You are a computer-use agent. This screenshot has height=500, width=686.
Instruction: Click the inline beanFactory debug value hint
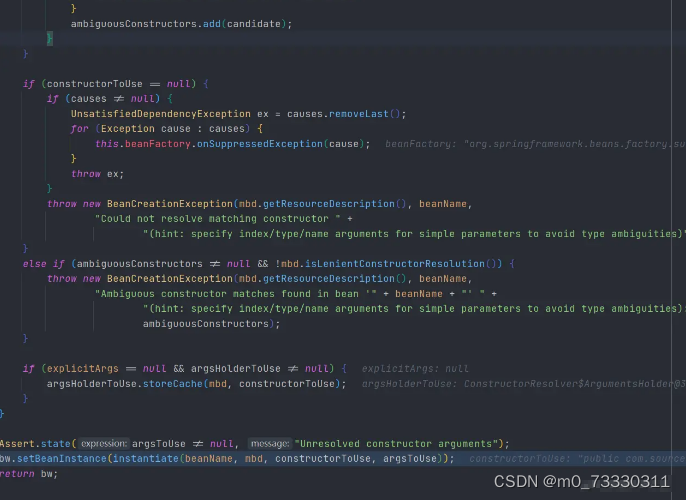click(x=535, y=144)
